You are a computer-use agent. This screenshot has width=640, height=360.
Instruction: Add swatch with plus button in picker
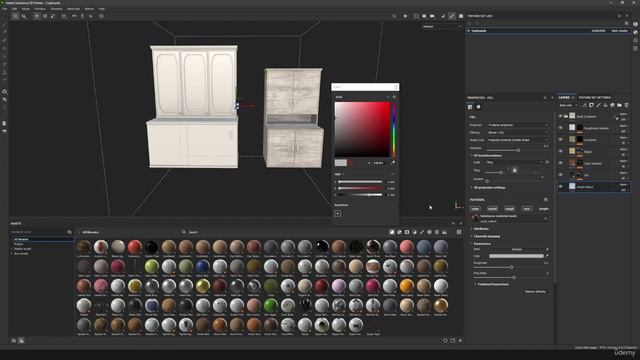(x=338, y=213)
